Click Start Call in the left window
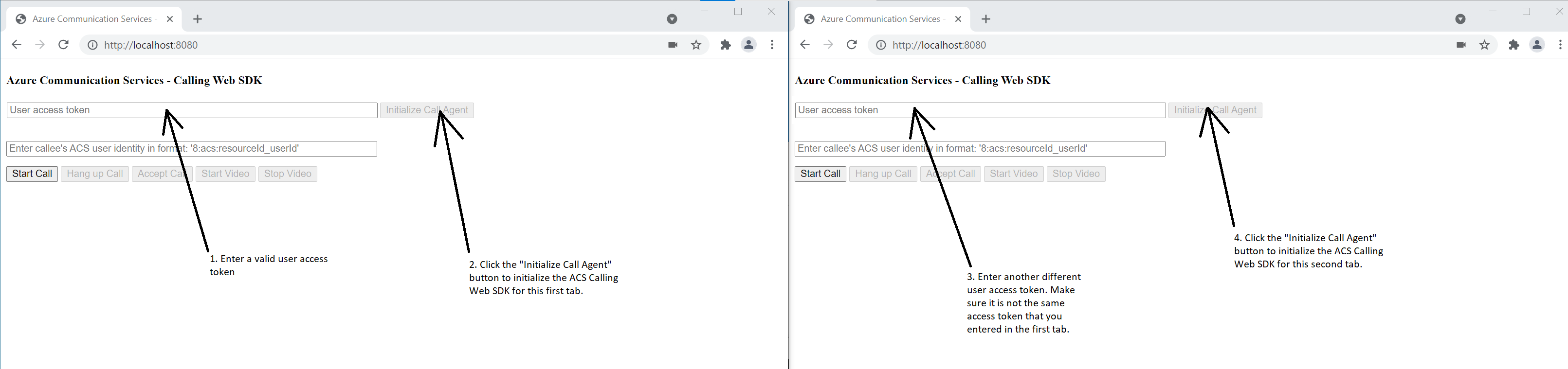Viewport: 1568px width, 369px height. [32, 174]
